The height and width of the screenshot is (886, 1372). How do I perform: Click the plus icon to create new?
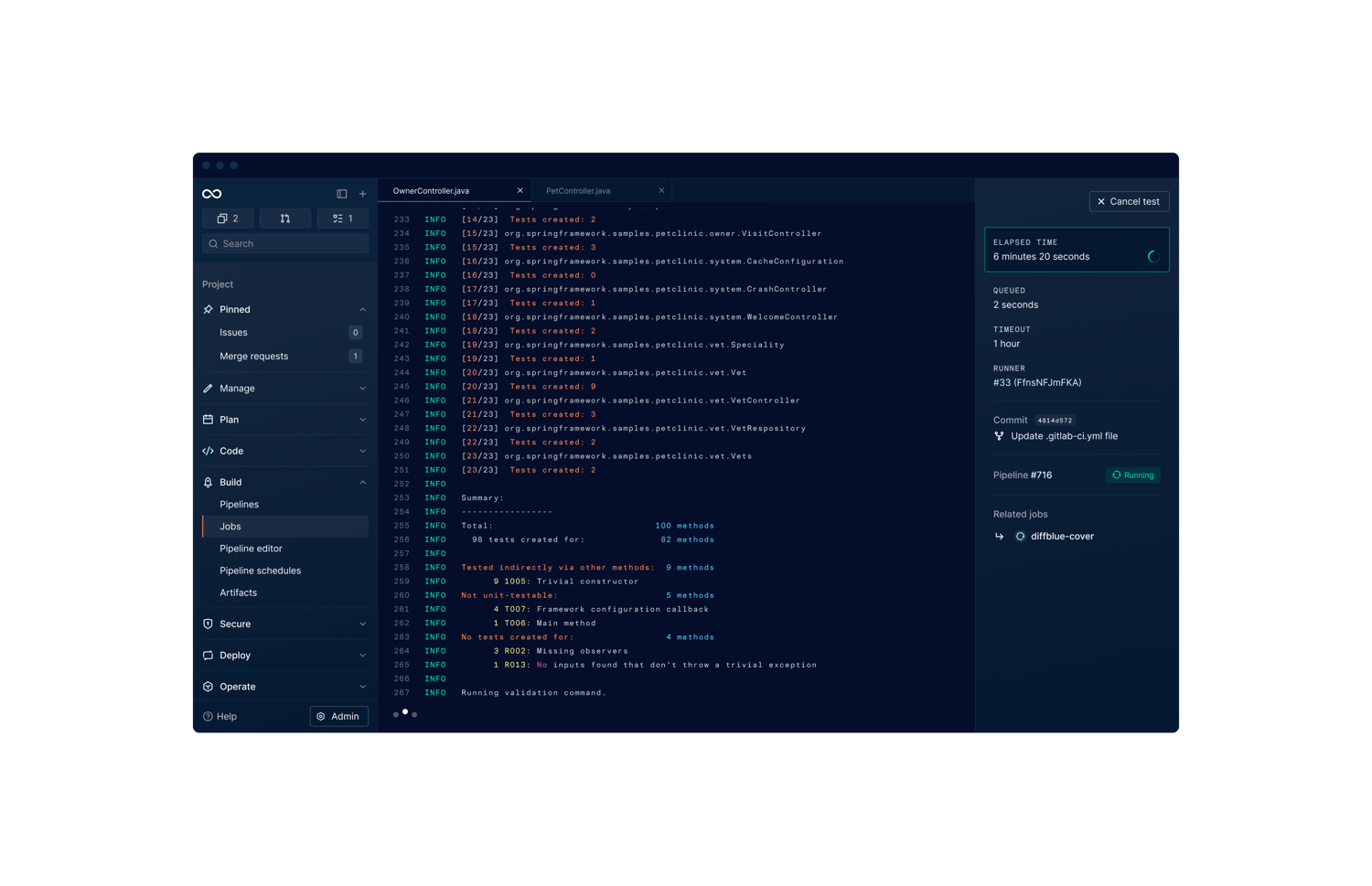pyautogui.click(x=363, y=194)
